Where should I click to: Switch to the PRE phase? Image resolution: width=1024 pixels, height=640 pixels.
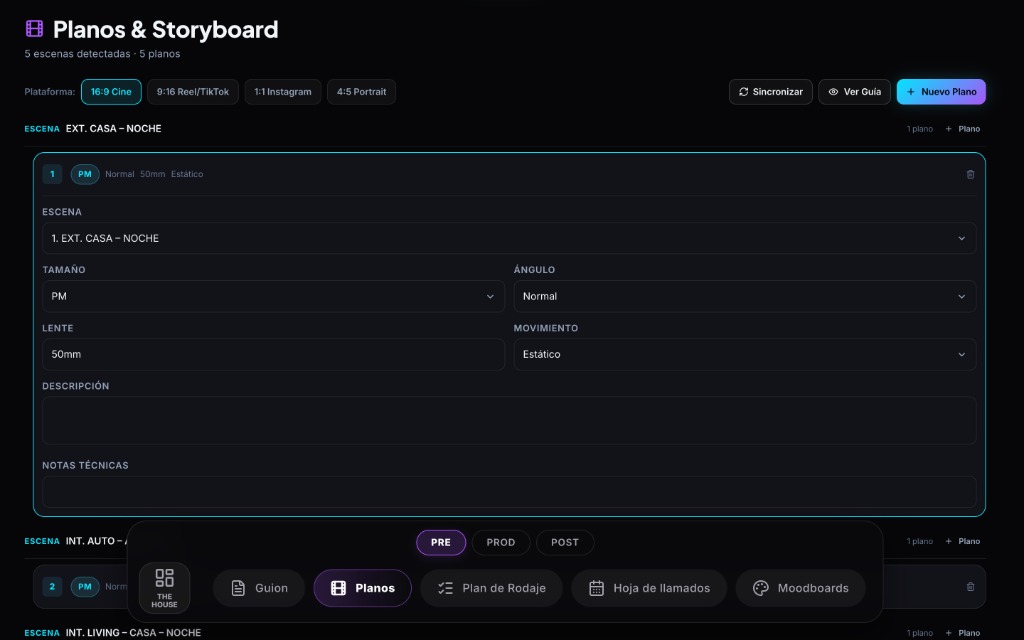tap(441, 542)
